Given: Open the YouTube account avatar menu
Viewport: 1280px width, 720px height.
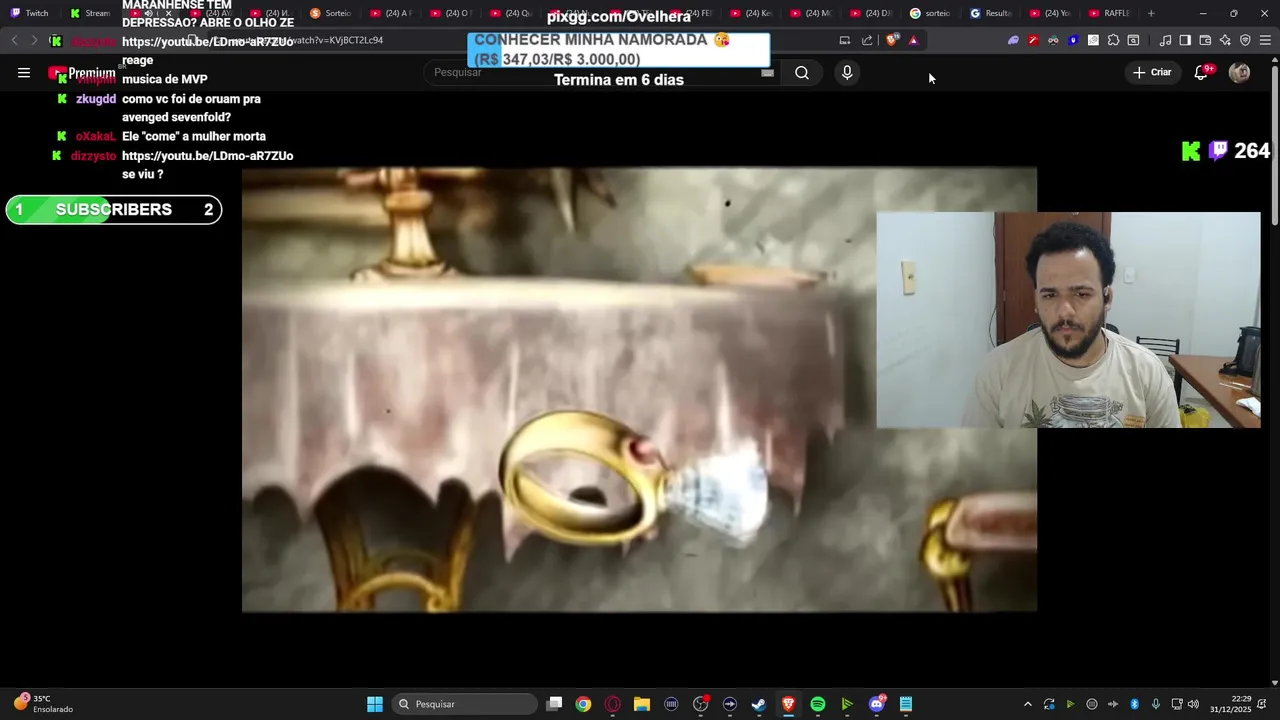Looking at the screenshot, I should point(1239,72).
